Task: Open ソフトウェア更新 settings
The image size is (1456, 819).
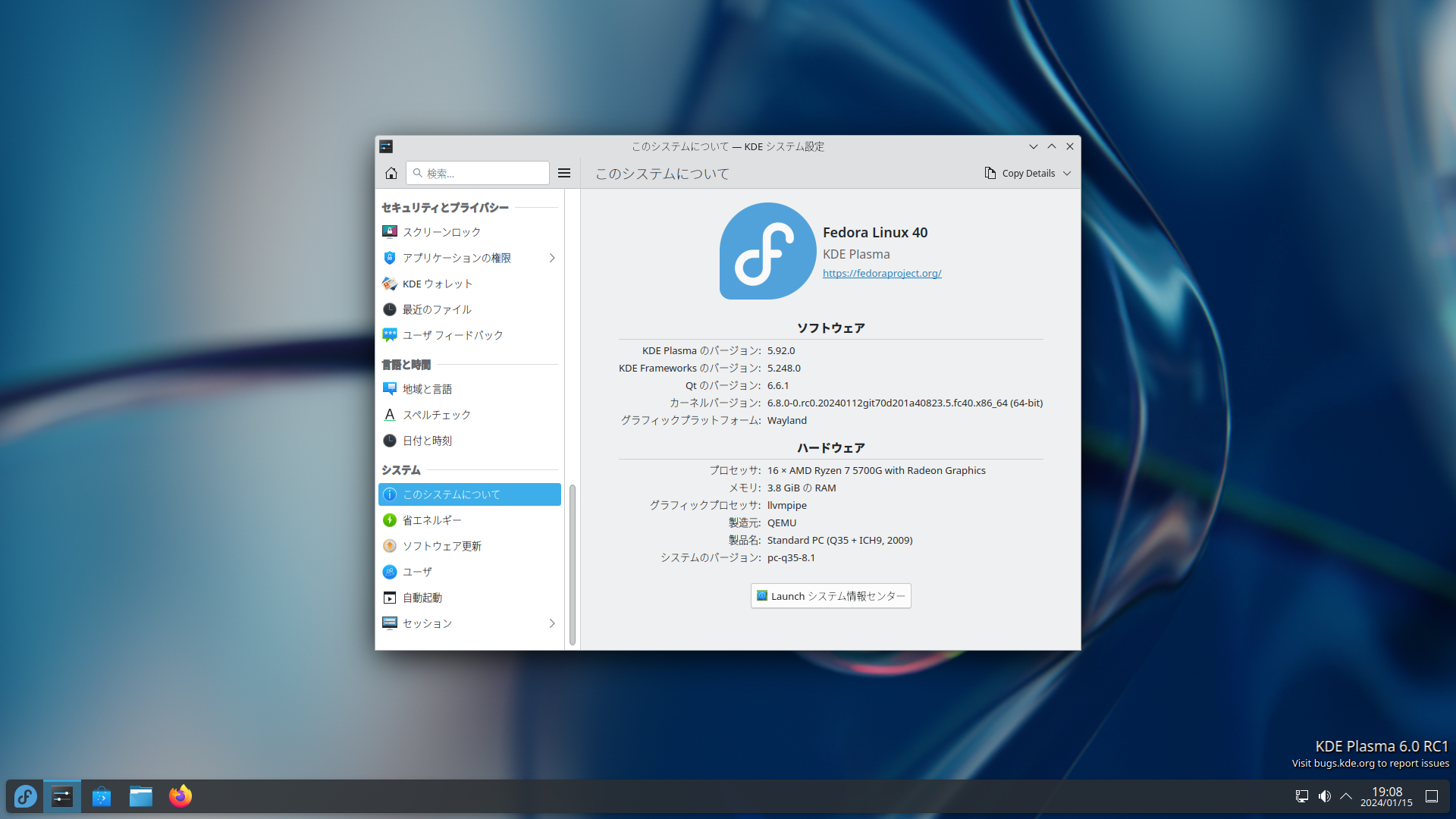Action: tap(441, 546)
